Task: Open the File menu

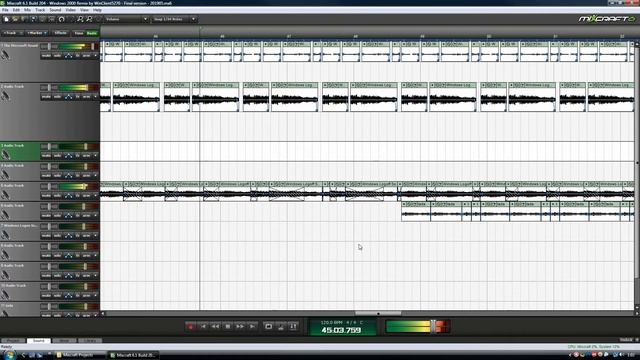Action: click(5, 10)
